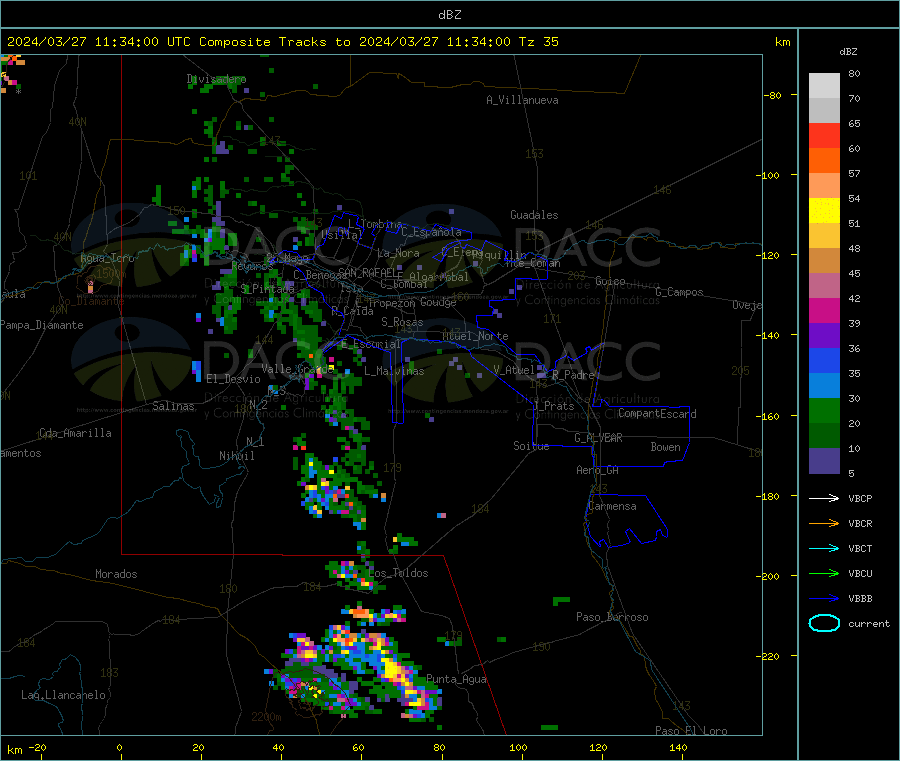
Task: Click the Morados map label
Action: (117, 574)
